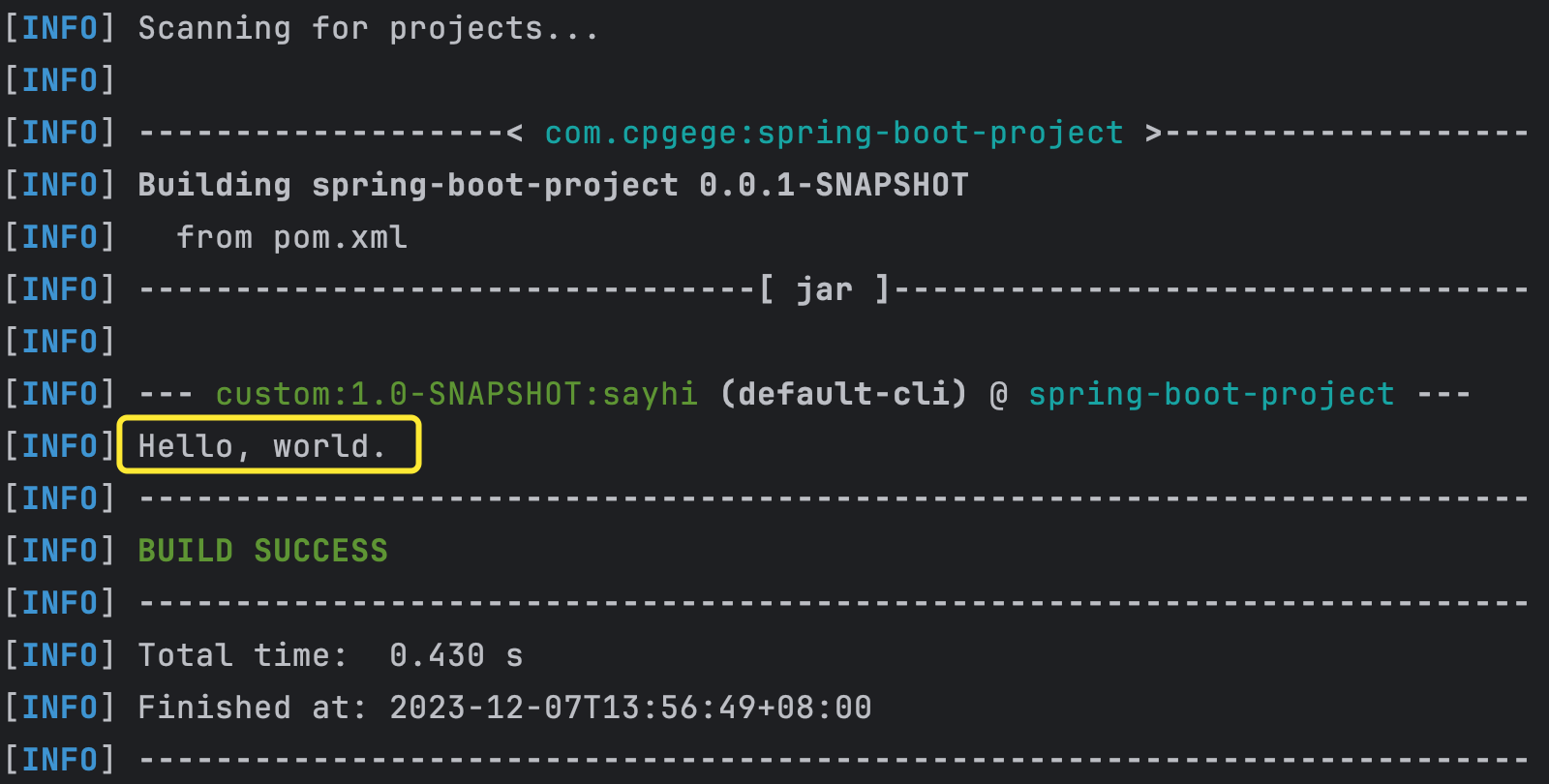Image resolution: width=1549 pixels, height=784 pixels.
Task: Click the 'Total time: 0.430 s' line
Action: click(x=330, y=656)
